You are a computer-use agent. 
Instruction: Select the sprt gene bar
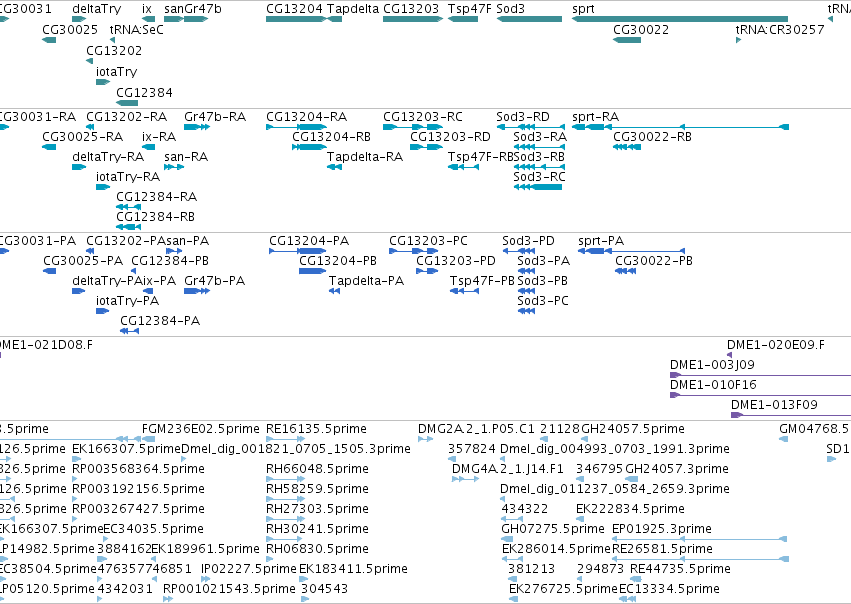679,19
